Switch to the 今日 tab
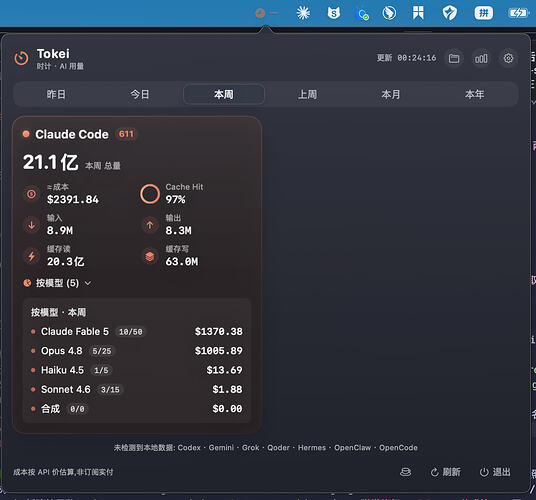Screen dimensions: 536x500 (x=140, y=94)
